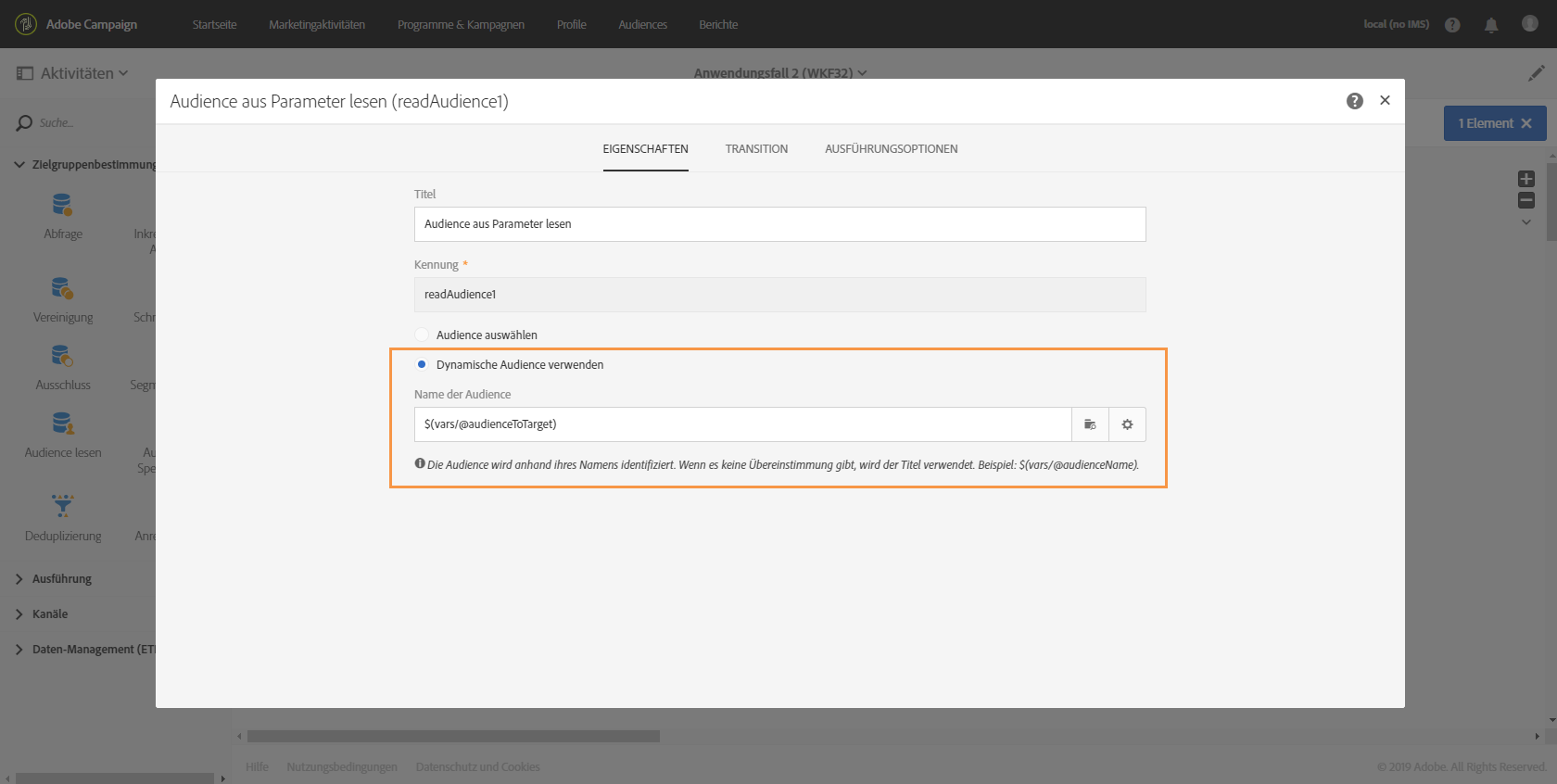Switch to the TRANSITION tab
The image size is (1557, 784).
pyautogui.click(x=756, y=148)
